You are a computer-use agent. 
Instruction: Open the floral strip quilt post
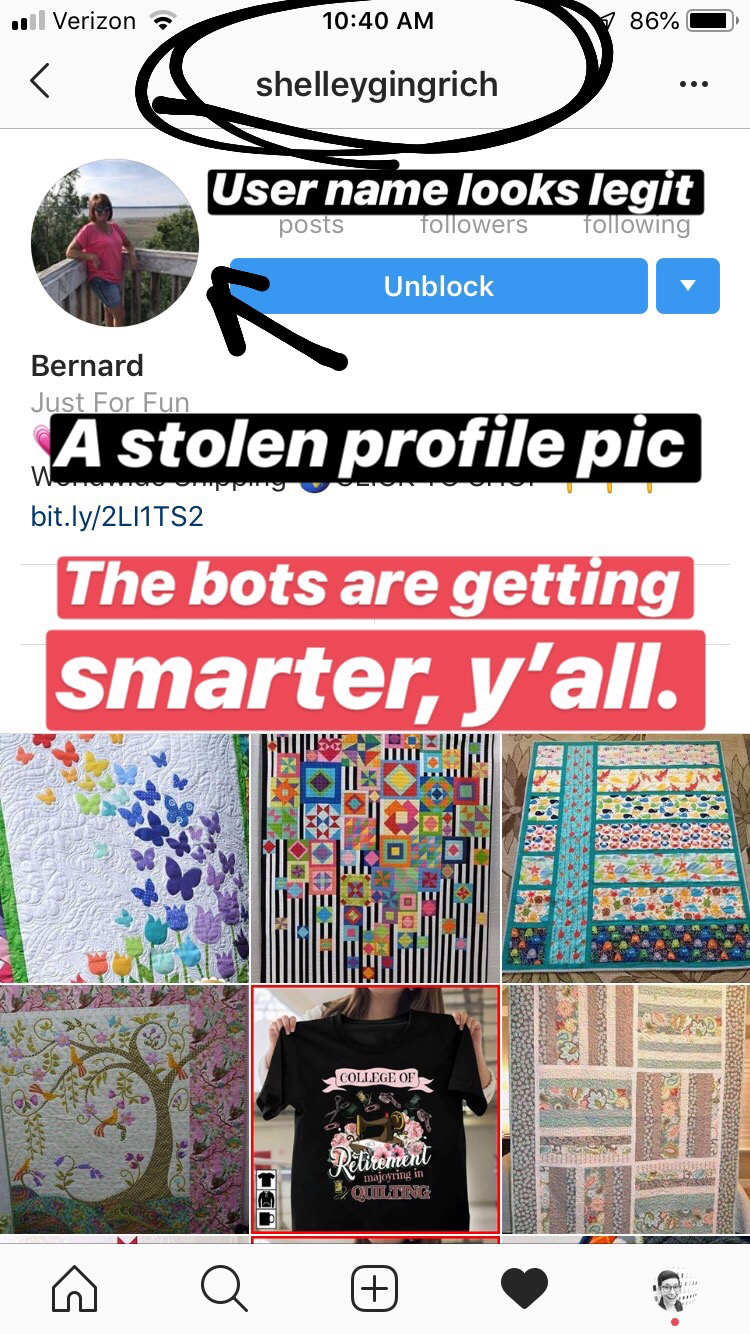[626, 1110]
